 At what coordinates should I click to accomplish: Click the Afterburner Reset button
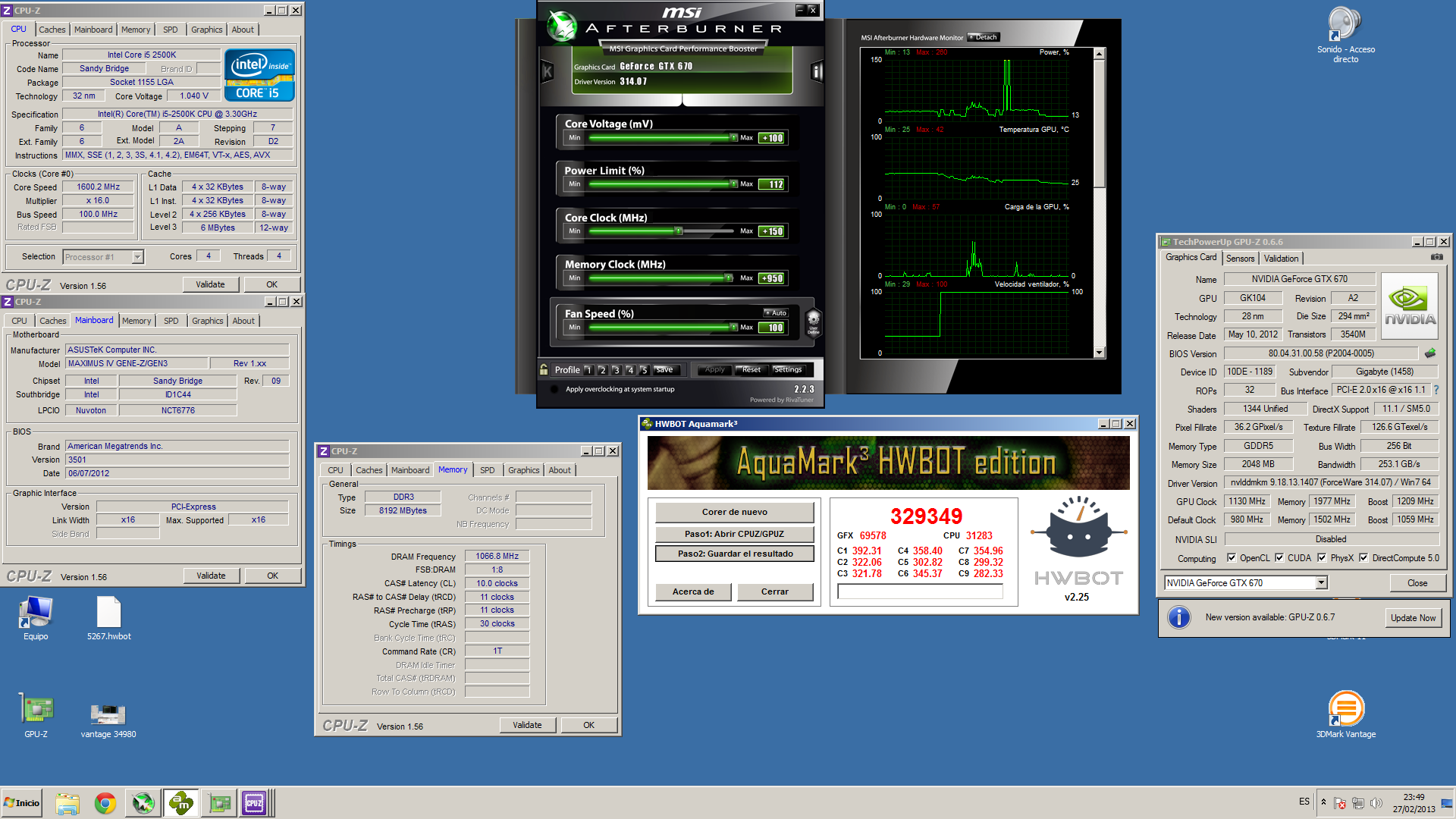click(751, 369)
